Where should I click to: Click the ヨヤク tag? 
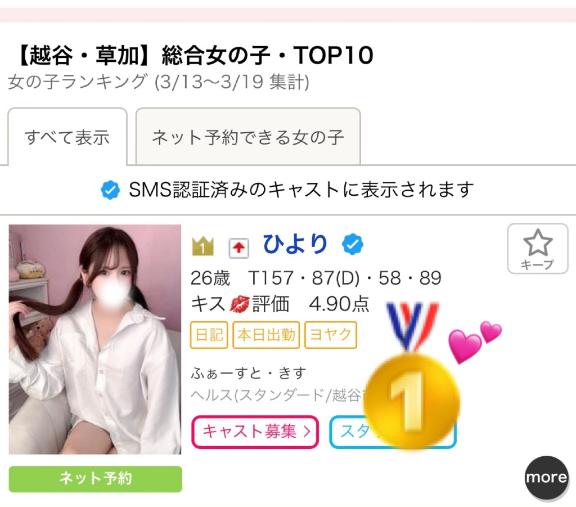[x=331, y=335]
